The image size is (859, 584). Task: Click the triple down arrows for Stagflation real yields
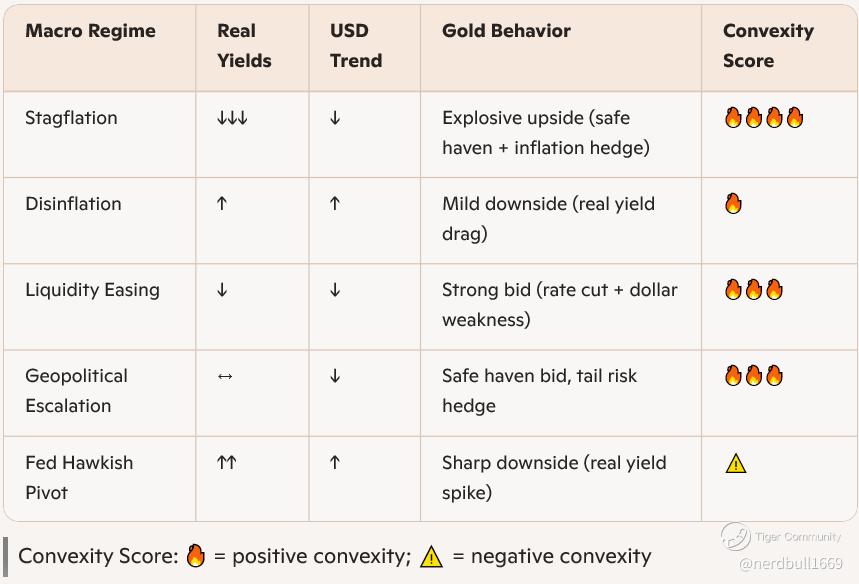(x=232, y=118)
